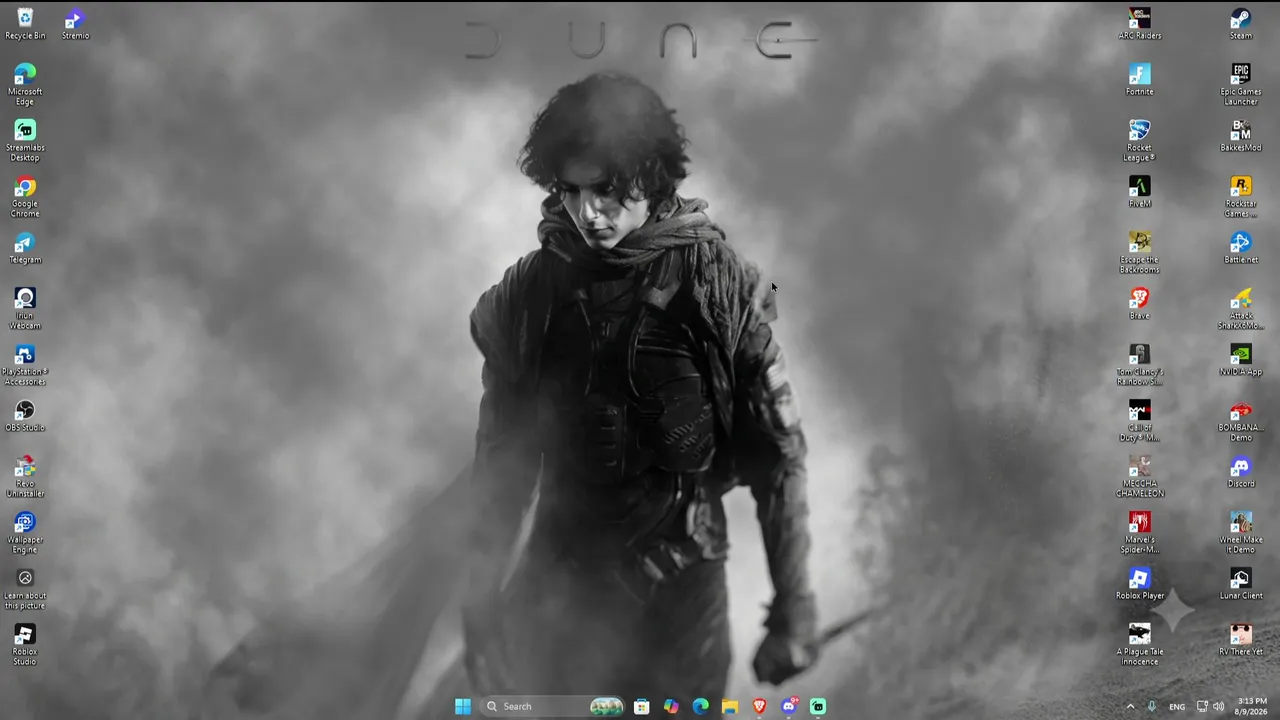Open Microsoft Store from the taskbar

pos(642,707)
